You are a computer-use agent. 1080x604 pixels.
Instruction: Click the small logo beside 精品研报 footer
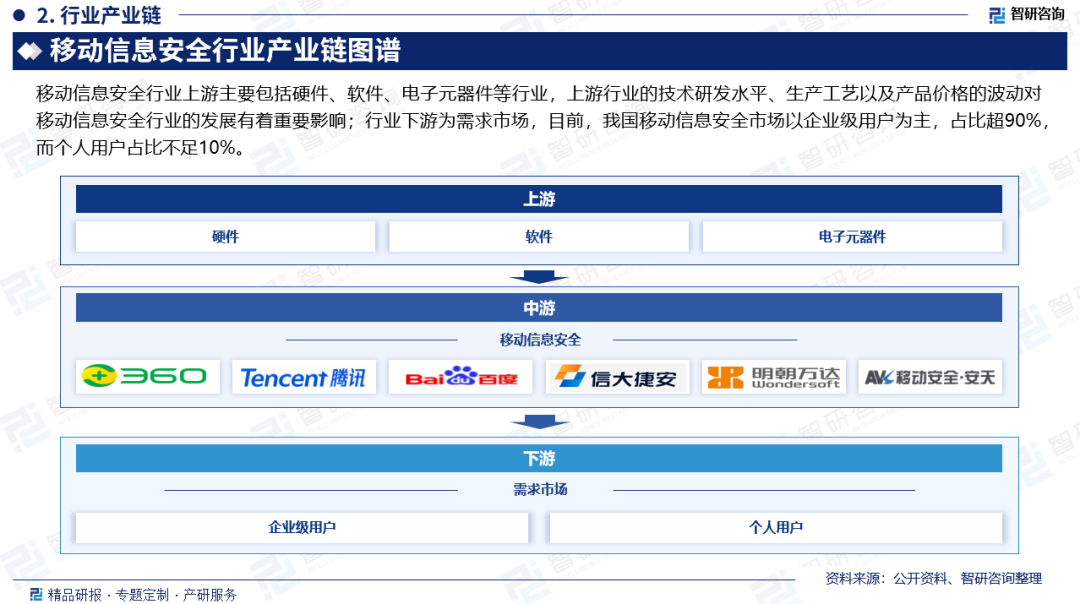(36, 594)
